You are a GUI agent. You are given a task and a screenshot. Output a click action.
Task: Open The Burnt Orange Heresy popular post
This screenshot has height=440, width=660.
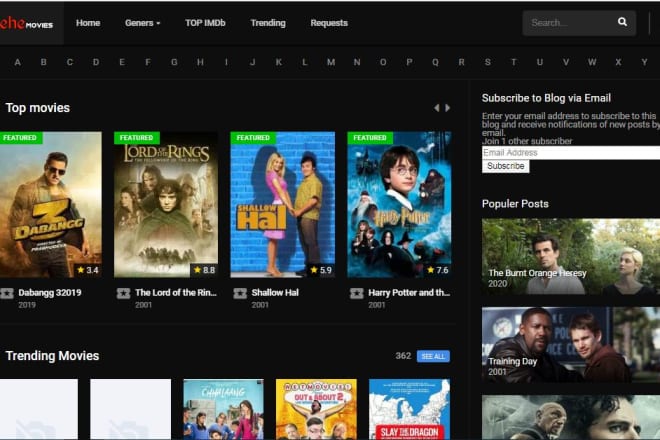571,256
